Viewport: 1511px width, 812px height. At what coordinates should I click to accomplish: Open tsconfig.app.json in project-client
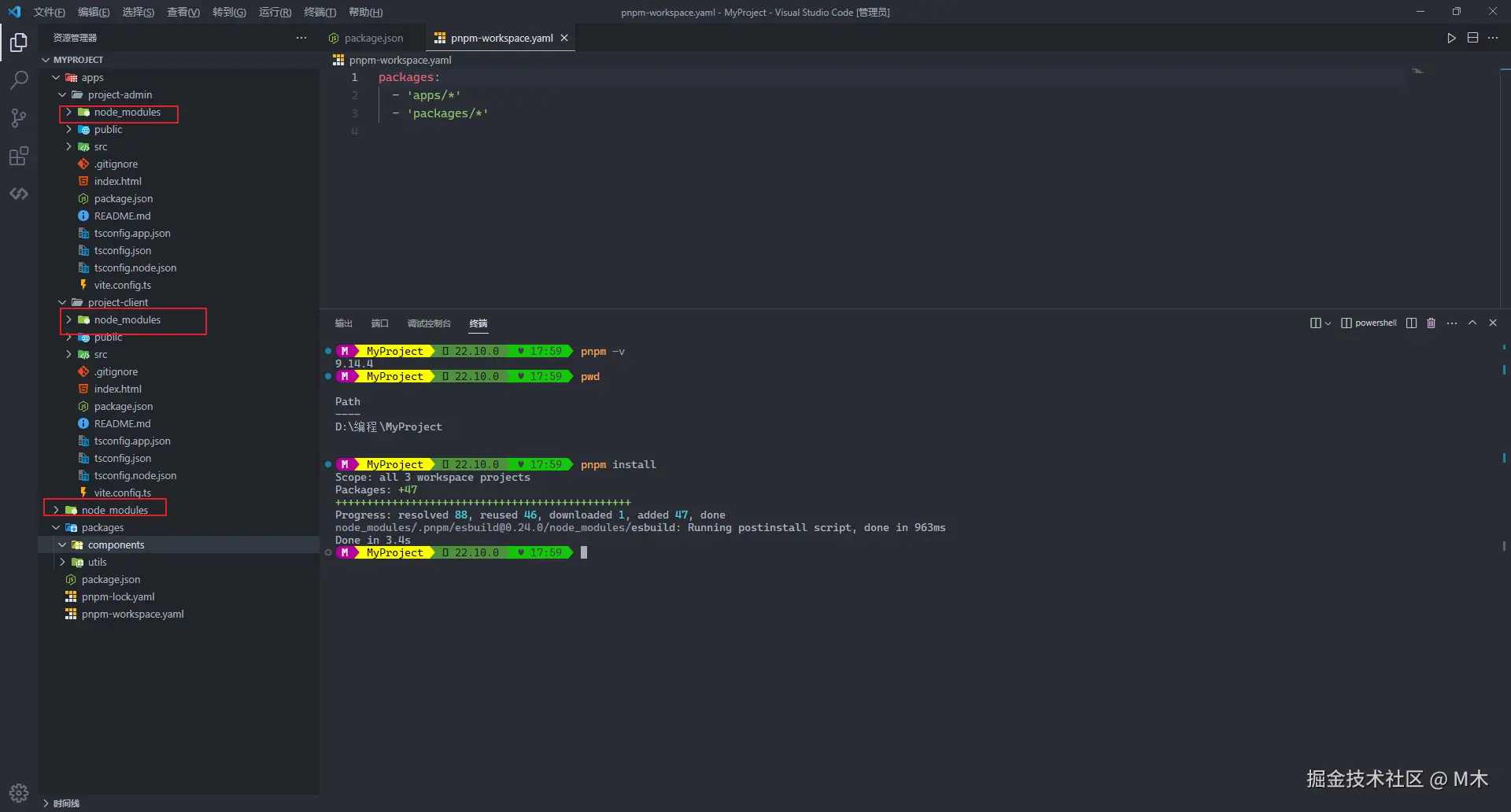[132, 441]
